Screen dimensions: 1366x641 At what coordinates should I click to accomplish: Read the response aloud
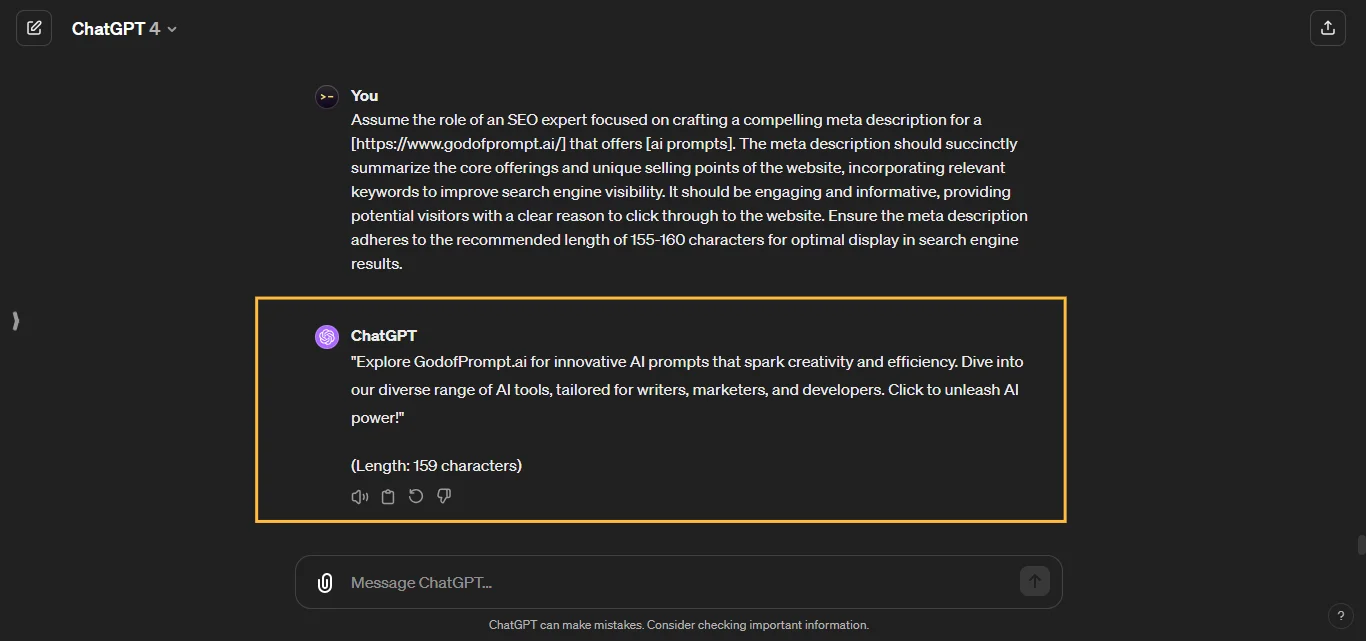coord(359,496)
